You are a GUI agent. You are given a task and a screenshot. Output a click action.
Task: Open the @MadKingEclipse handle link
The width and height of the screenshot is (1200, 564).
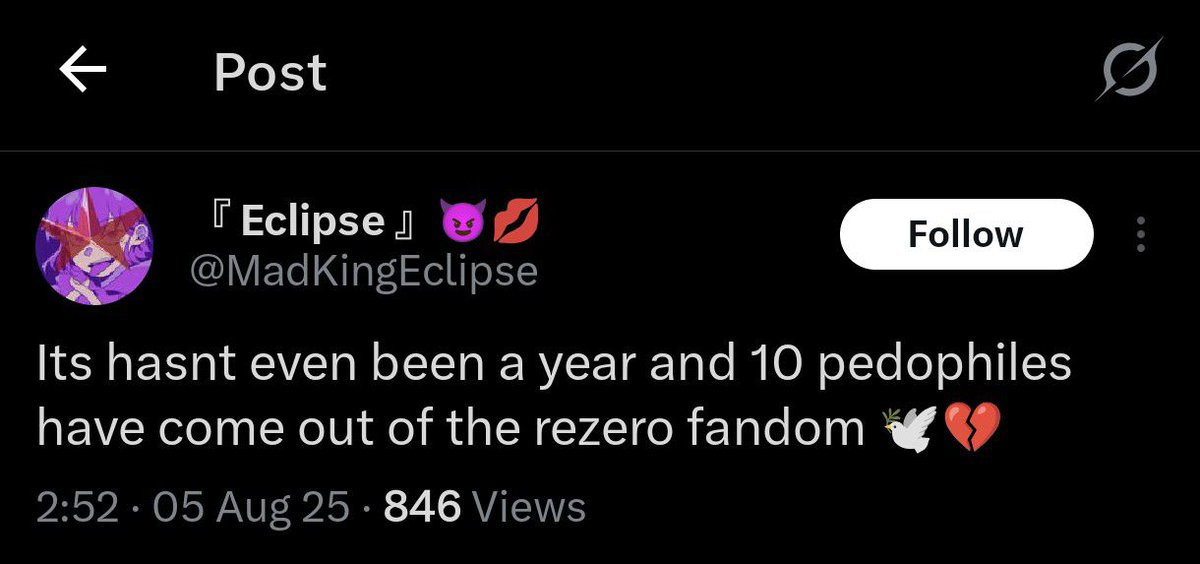[364, 270]
